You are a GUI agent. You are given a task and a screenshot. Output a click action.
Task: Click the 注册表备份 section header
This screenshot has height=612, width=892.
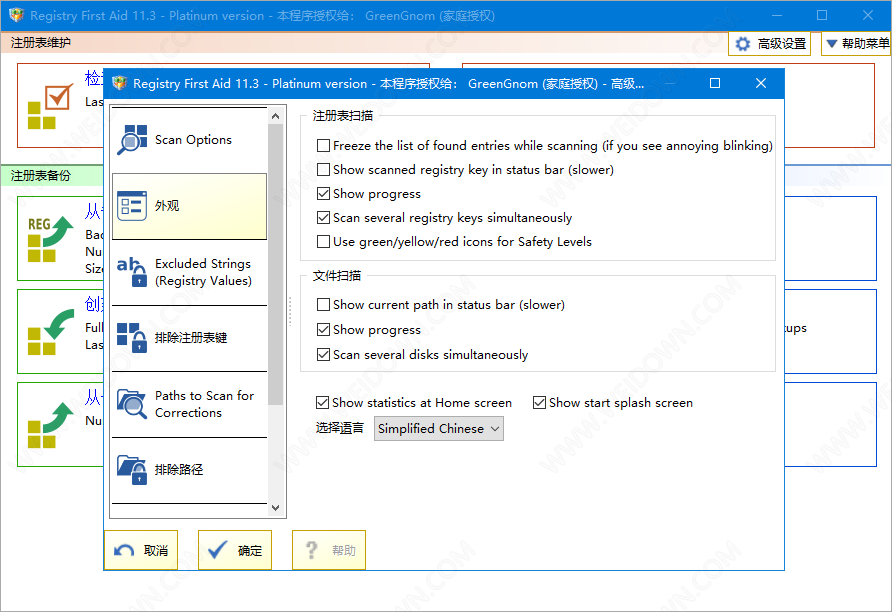[40, 176]
